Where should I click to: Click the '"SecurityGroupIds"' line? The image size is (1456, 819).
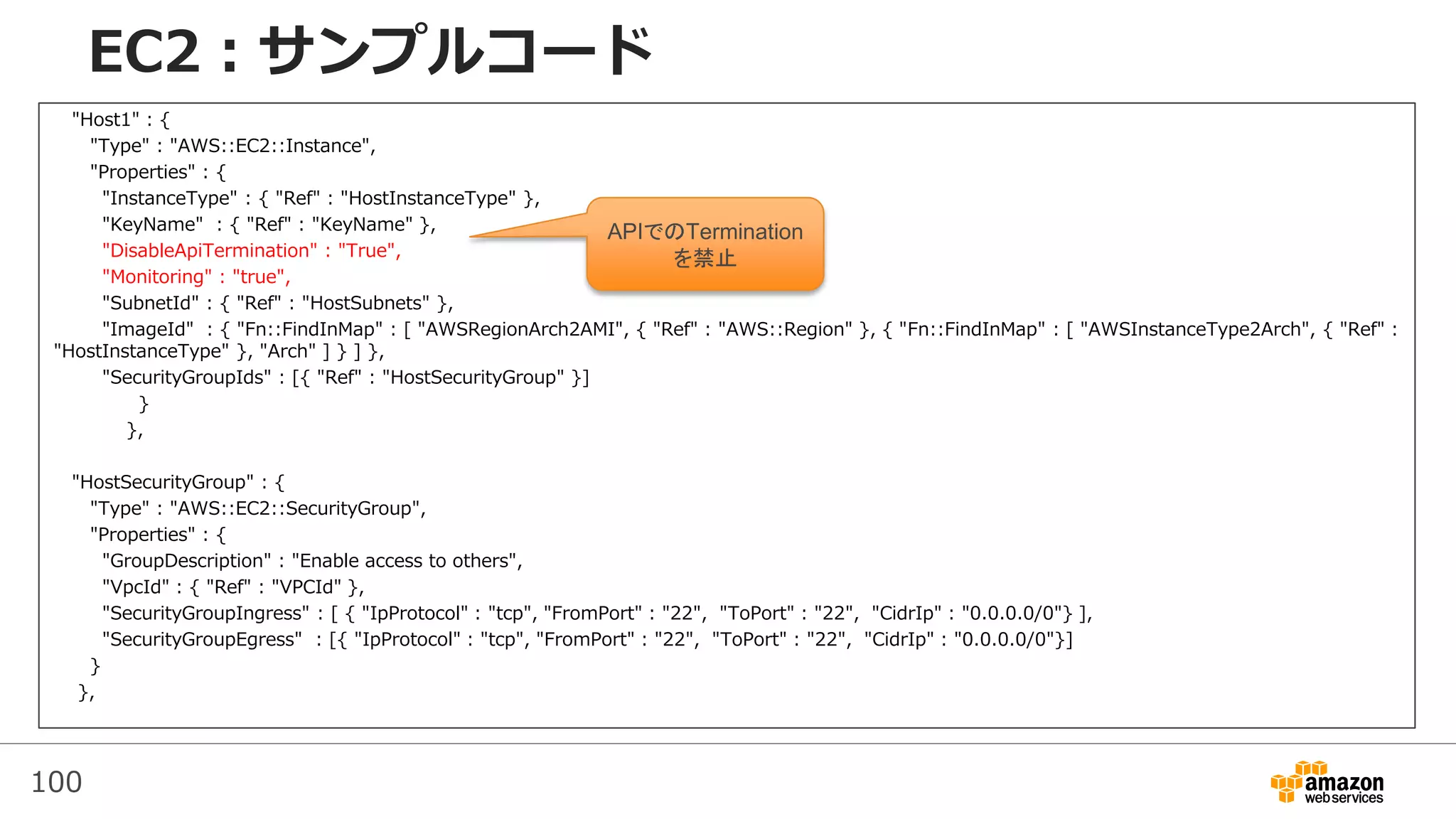tap(346, 378)
